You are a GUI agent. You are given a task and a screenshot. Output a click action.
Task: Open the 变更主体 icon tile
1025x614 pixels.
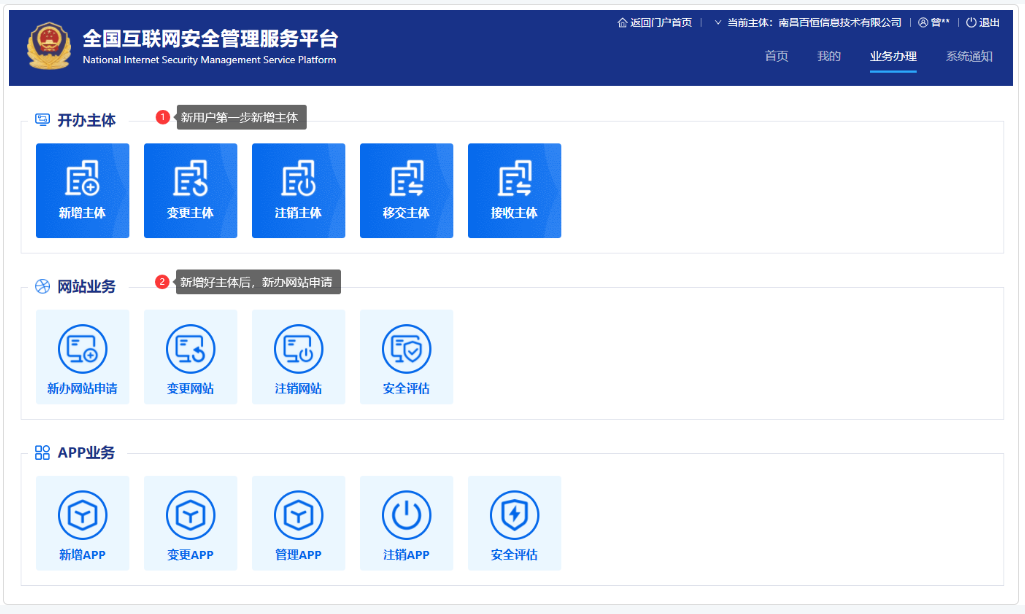(x=190, y=190)
